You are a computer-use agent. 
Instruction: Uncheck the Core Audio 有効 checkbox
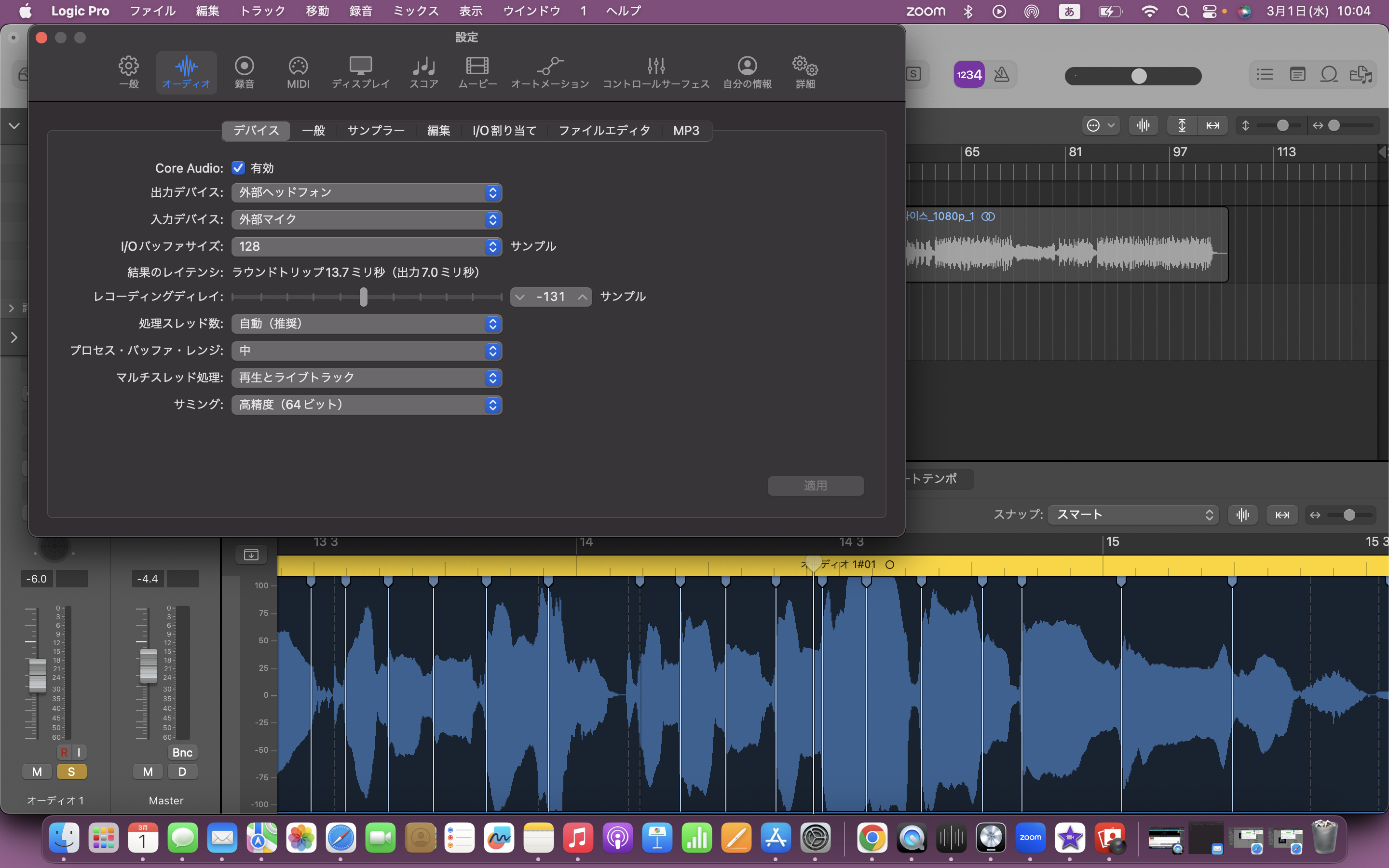pyautogui.click(x=238, y=168)
